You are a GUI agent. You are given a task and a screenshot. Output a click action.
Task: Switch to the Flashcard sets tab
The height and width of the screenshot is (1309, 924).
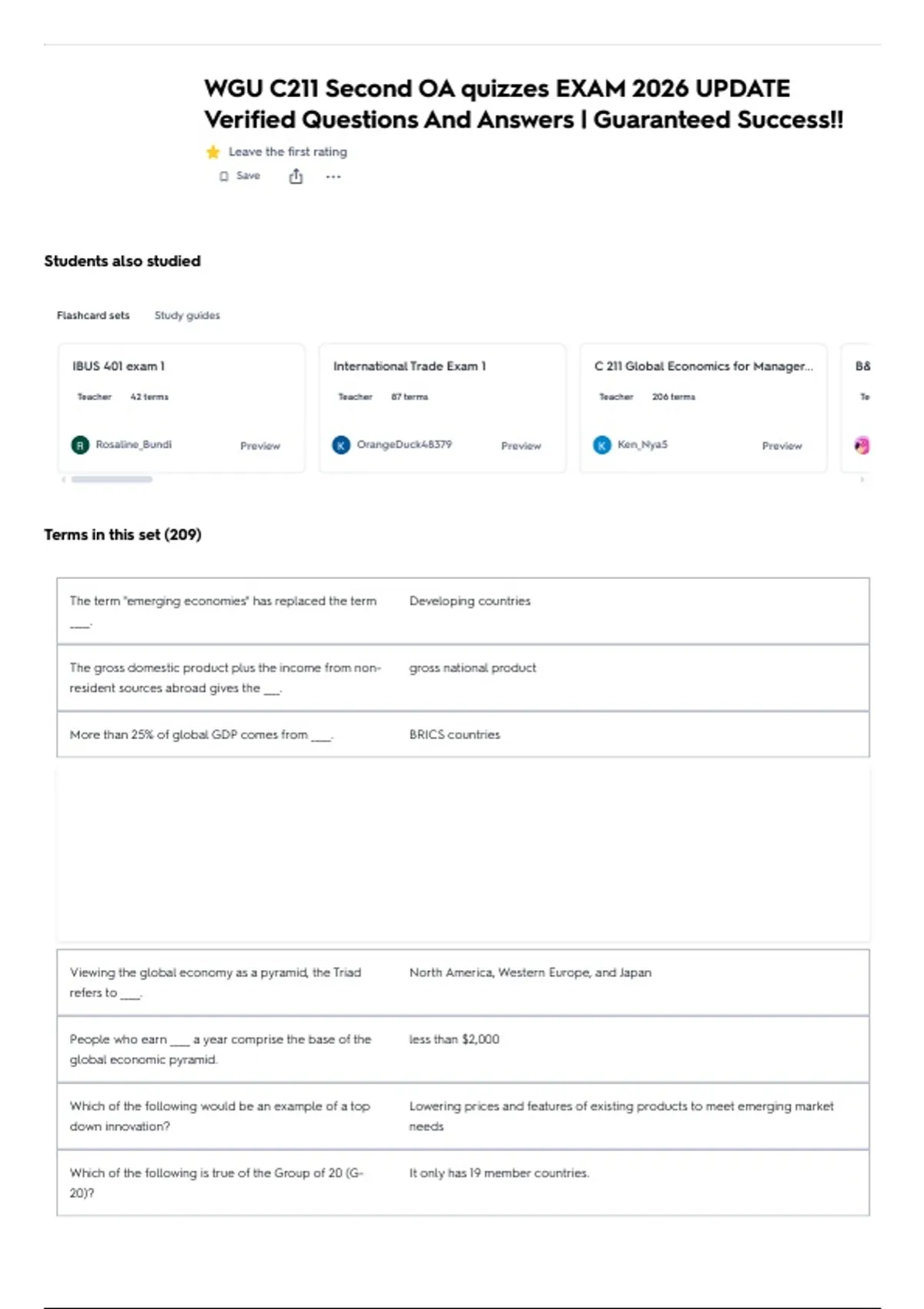pos(93,315)
